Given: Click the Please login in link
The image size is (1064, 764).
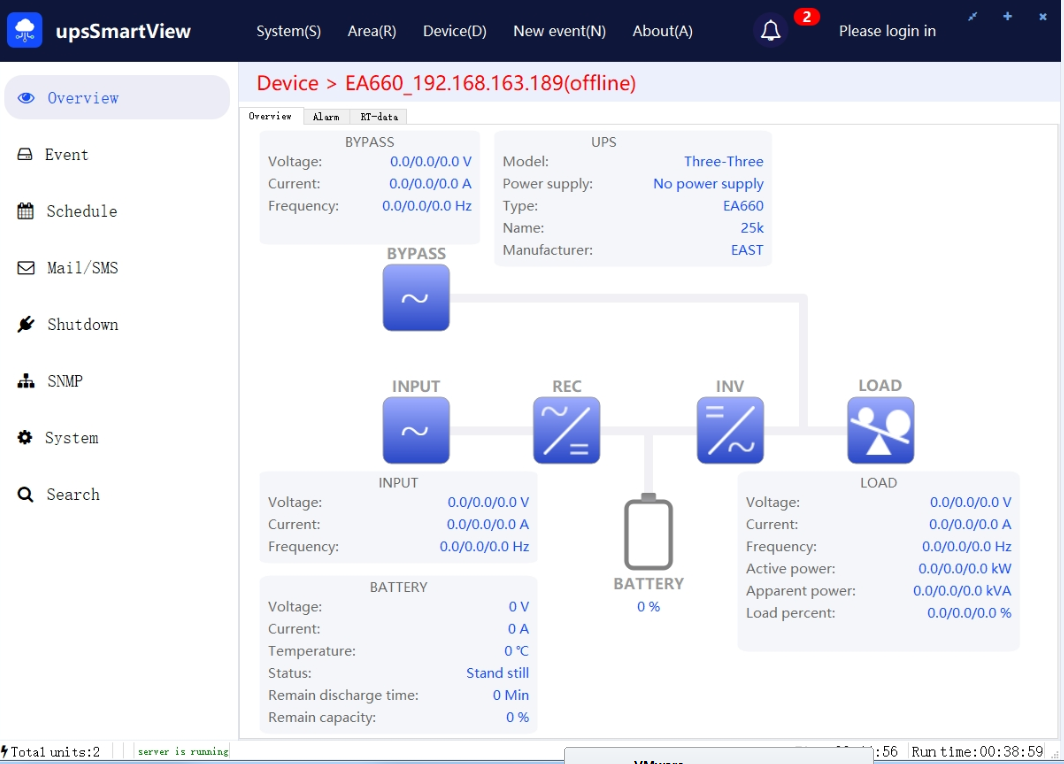Looking at the screenshot, I should coord(887,31).
